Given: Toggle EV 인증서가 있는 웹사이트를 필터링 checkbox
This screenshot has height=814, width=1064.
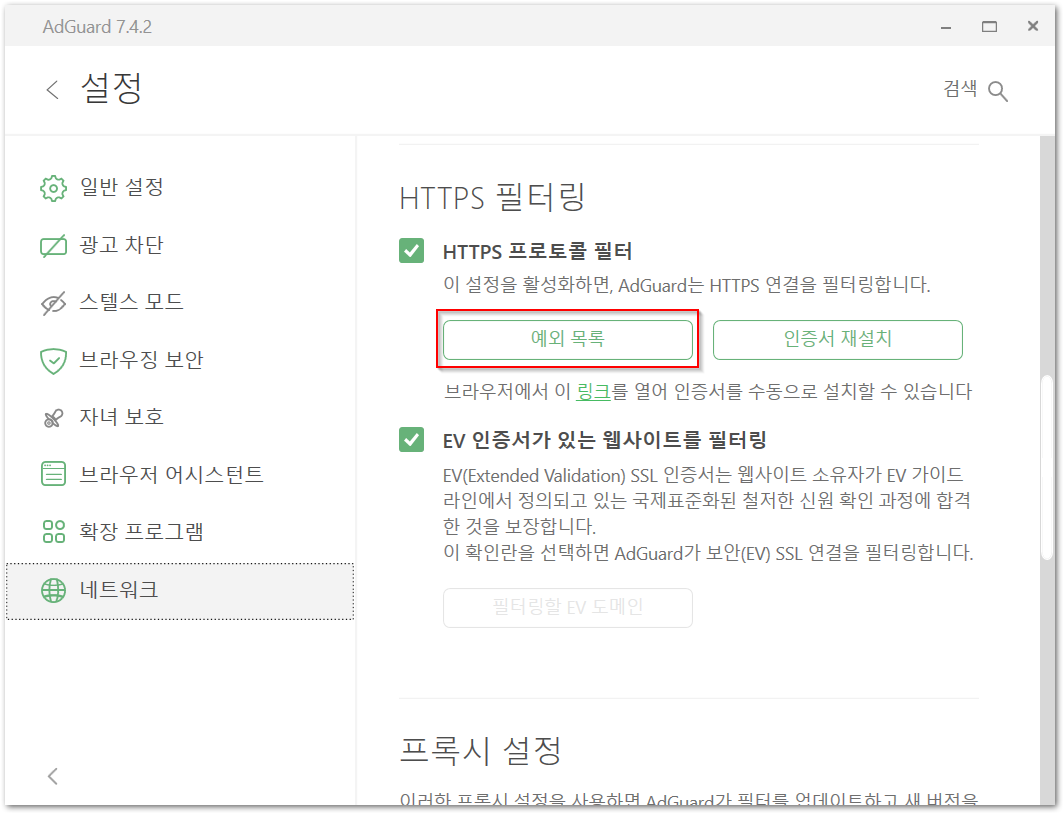Looking at the screenshot, I should point(411,440).
